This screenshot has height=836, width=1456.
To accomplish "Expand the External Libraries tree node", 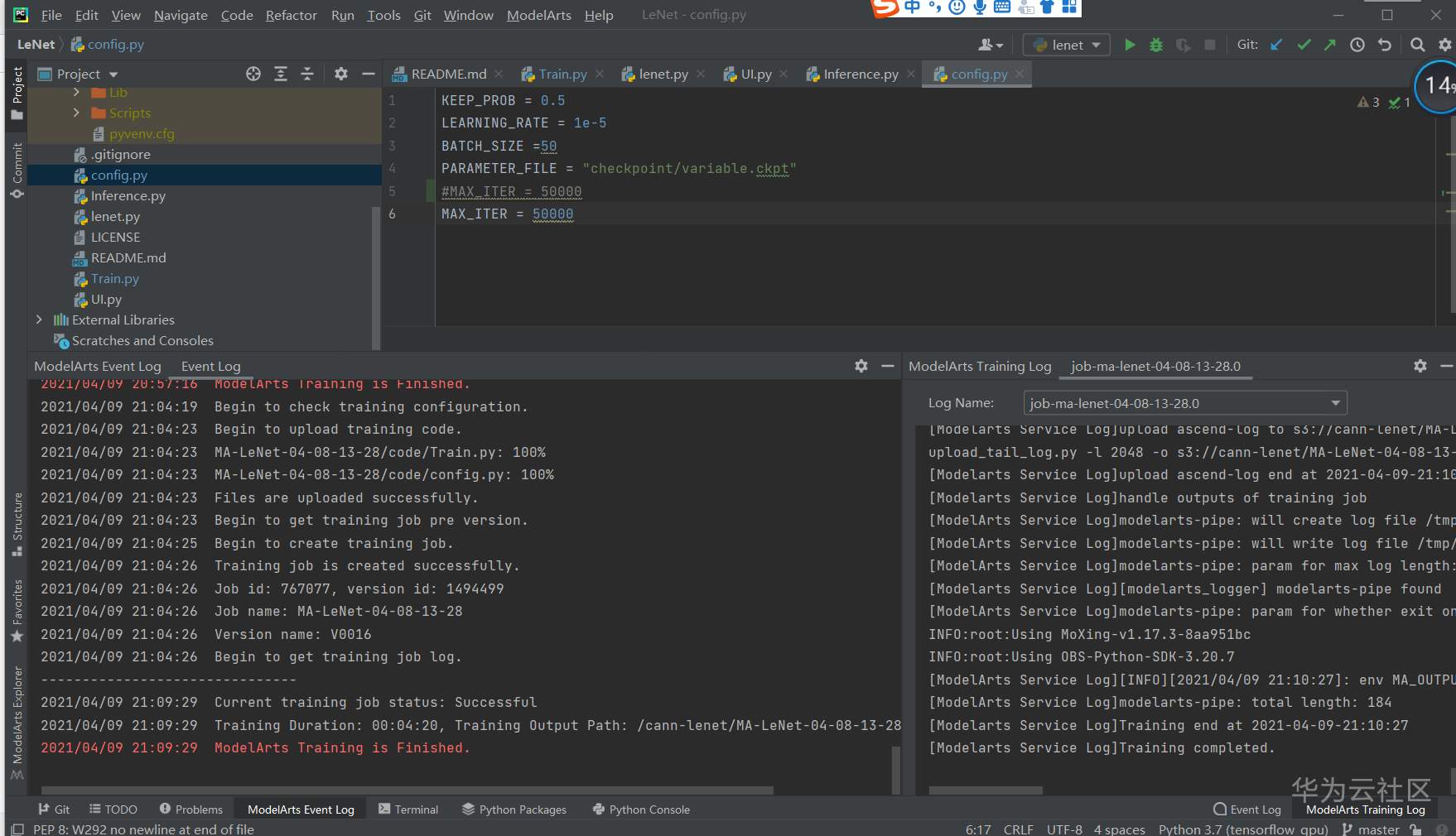I will pos(39,320).
